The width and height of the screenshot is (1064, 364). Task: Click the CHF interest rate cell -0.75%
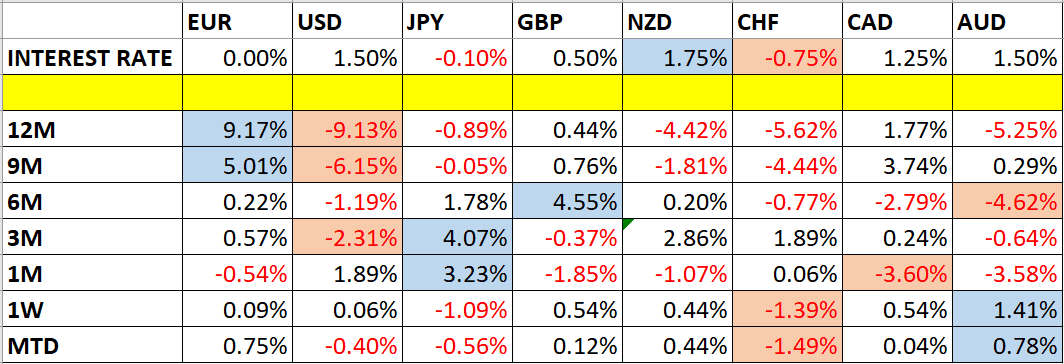coord(787,57)
